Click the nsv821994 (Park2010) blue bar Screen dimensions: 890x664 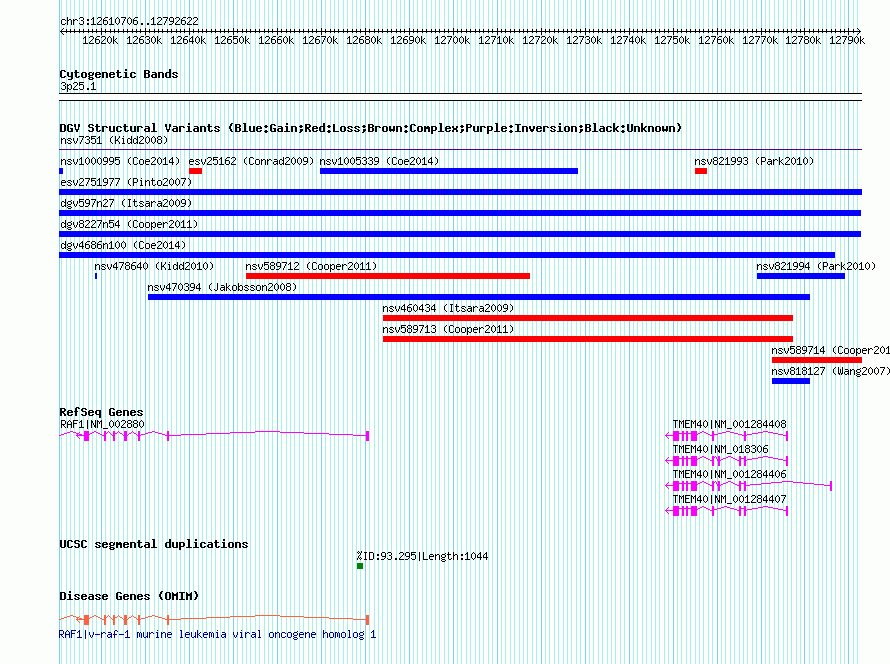click(800, 276)
